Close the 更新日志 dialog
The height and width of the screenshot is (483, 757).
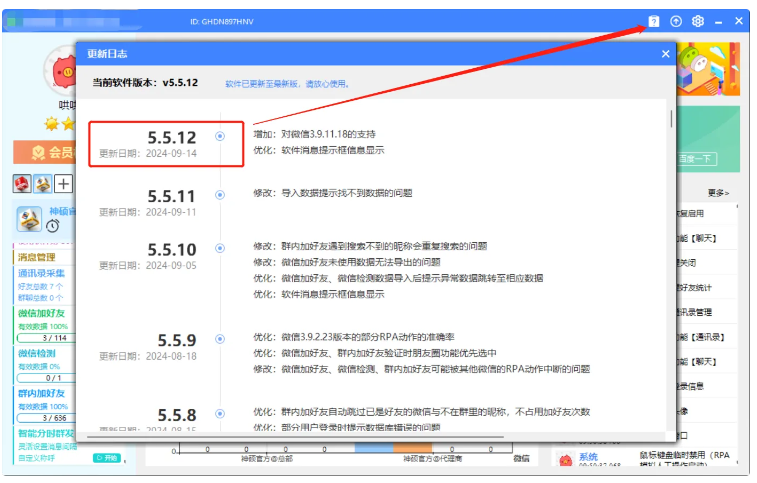click(x=665, y=54)
